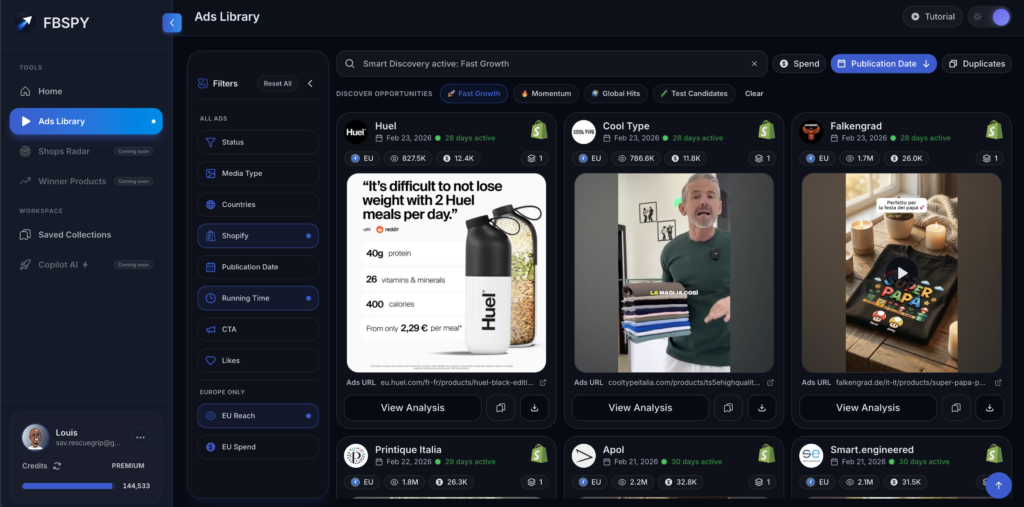
Task: Open the Tutorial
Action: pos(933,17)
